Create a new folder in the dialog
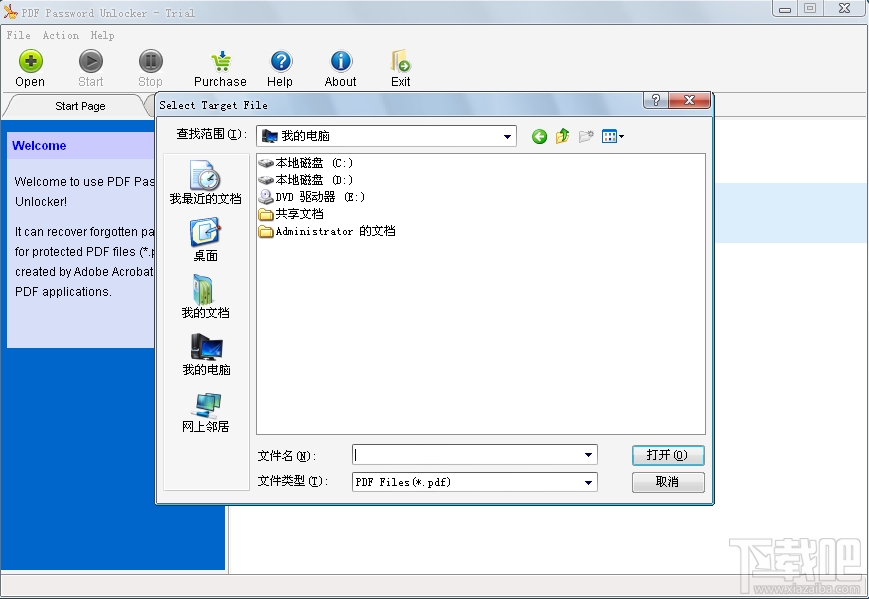The image size is (869, 599). click(x=586, y=136)
